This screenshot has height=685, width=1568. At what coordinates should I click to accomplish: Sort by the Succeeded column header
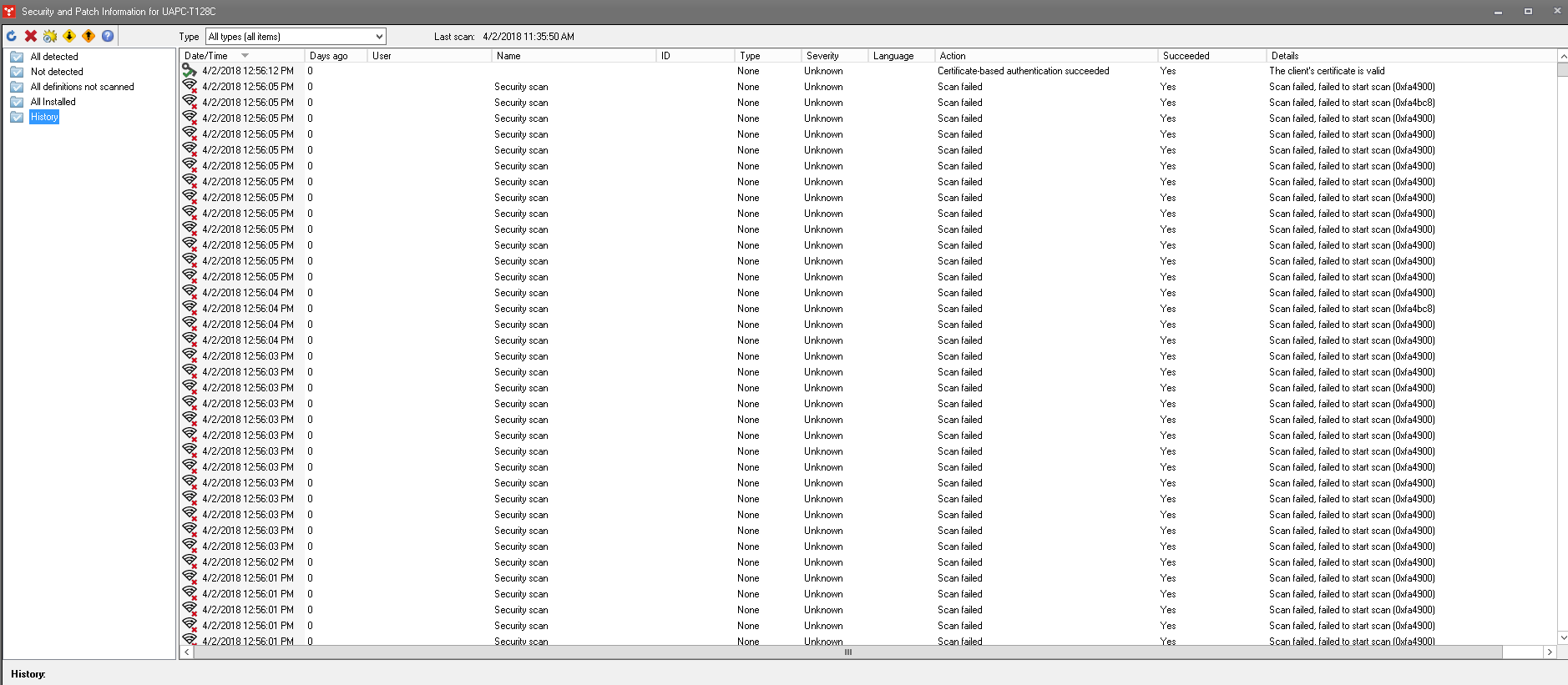pyautogui.click(x=1186, y=56)
